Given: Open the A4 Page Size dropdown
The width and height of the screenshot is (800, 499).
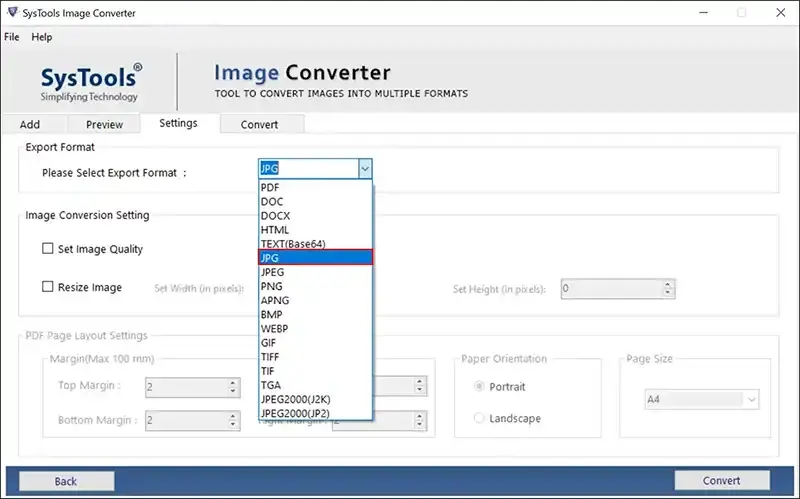Looking at the screenshot, I should [x=702, y=400].
